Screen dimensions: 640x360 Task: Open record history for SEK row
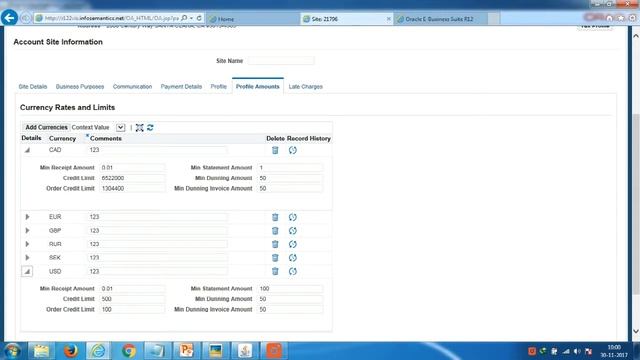293,258
